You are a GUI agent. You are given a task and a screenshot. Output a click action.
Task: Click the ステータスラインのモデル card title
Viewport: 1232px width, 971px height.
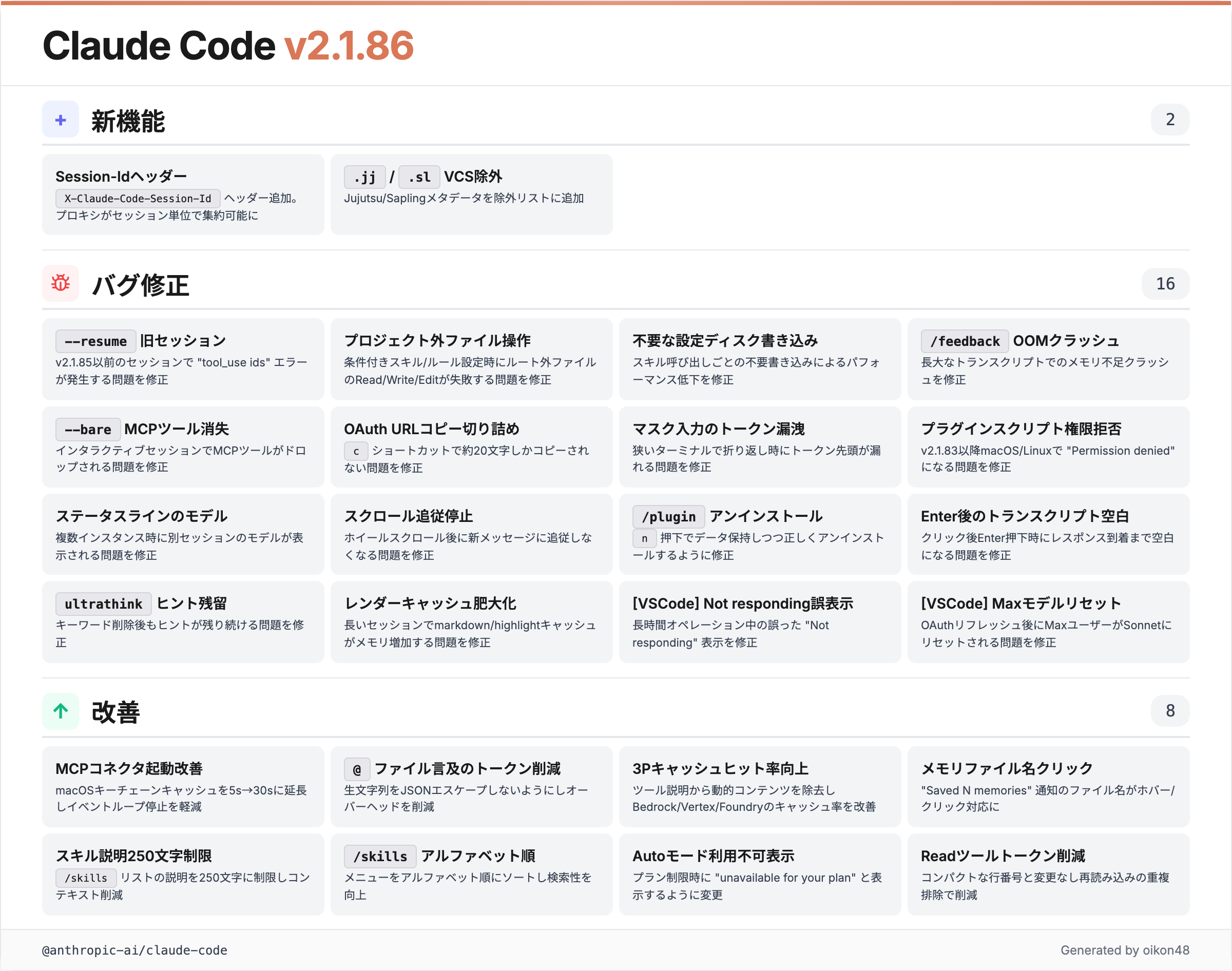(142, 516)
